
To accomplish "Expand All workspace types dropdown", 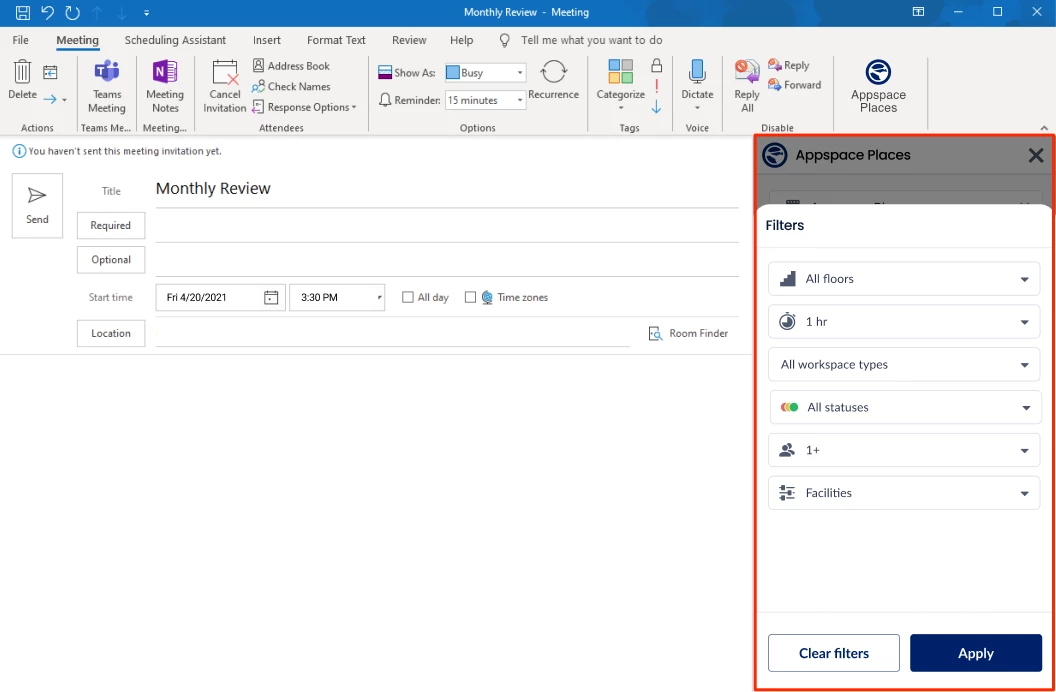I will point(904,365).
